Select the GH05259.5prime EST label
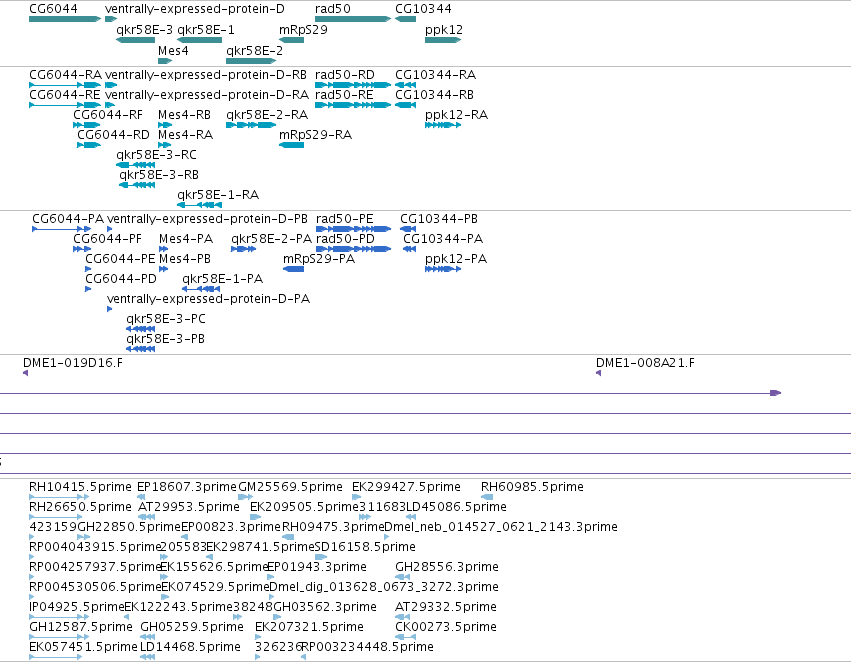 click(x=192, y=627)
